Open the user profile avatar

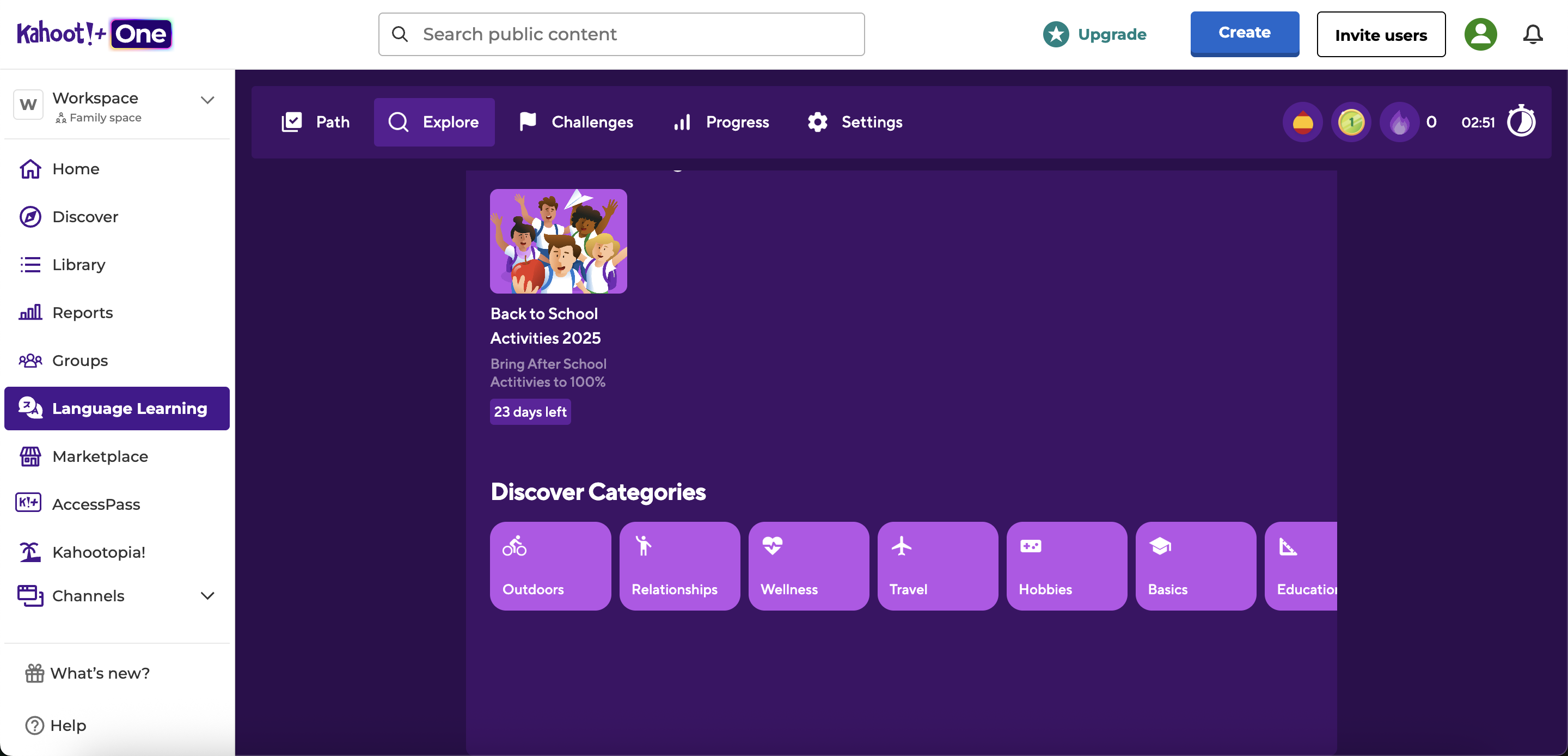coord(1480,34)
